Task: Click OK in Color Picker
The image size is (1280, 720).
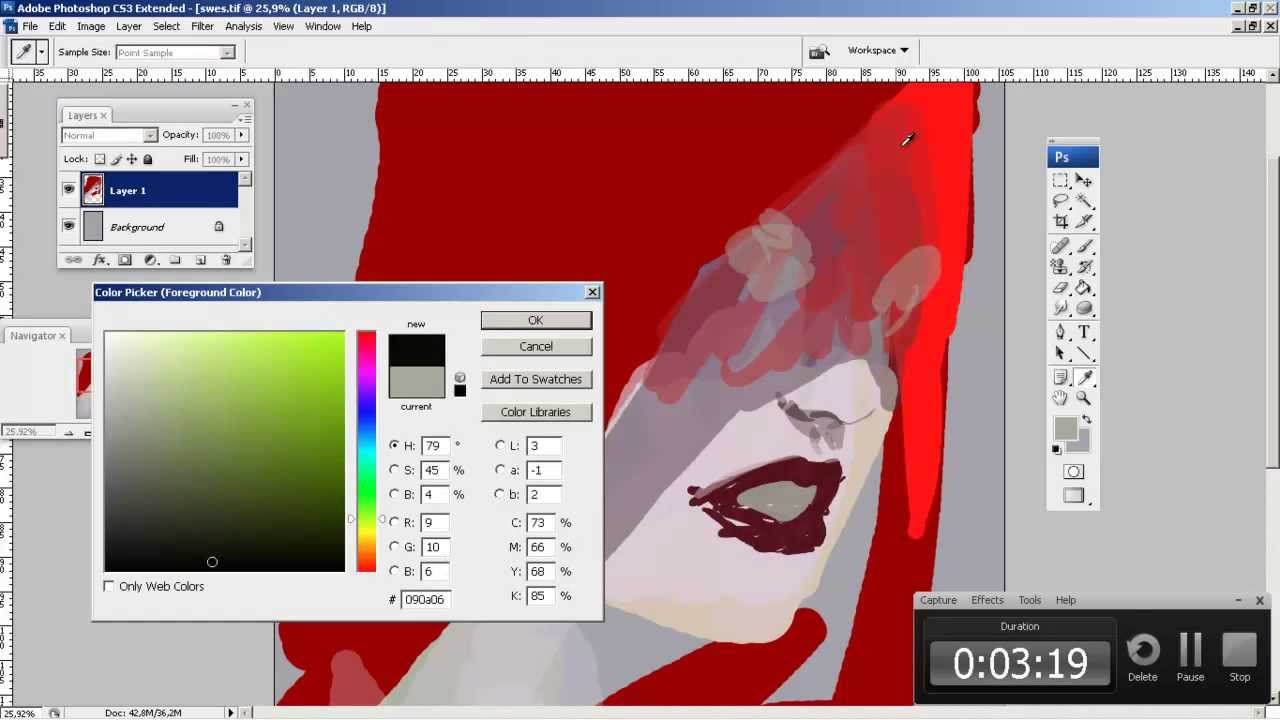Action: (536, 320)
